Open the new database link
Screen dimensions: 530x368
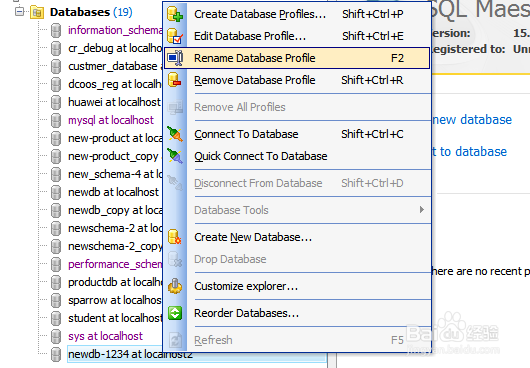tap(472, 120)
